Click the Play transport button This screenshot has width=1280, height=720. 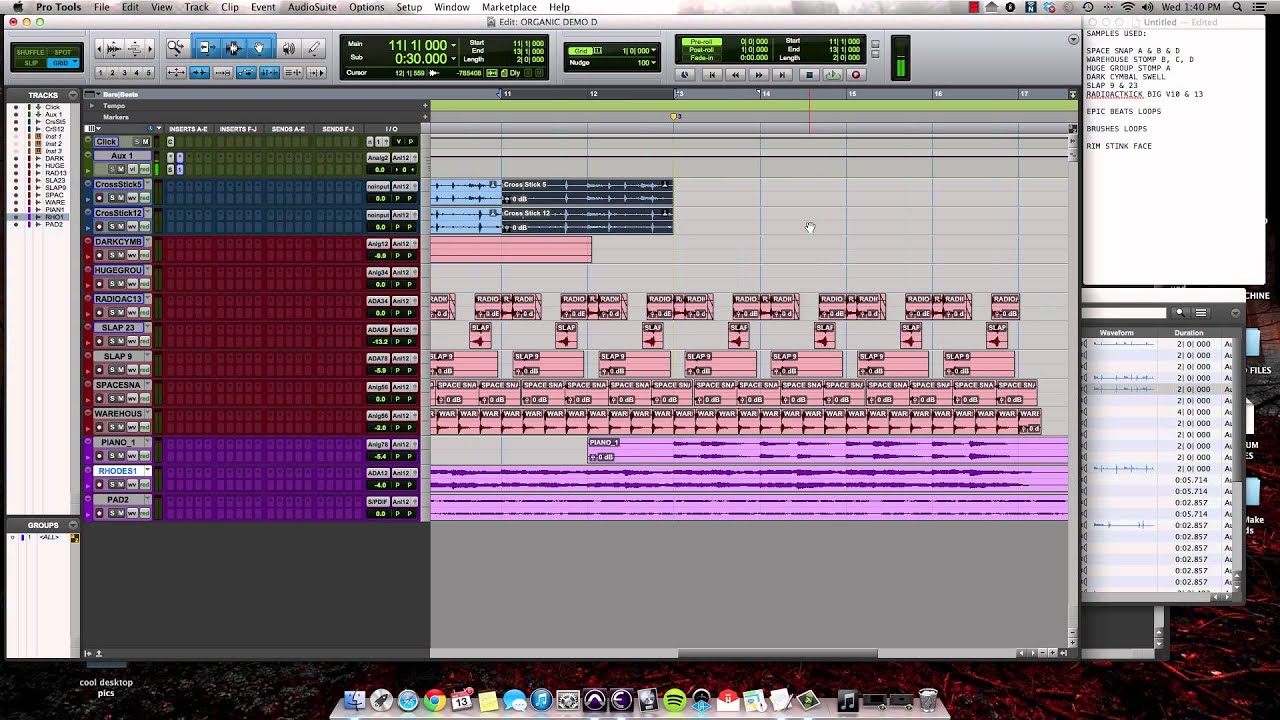point(832,75)
